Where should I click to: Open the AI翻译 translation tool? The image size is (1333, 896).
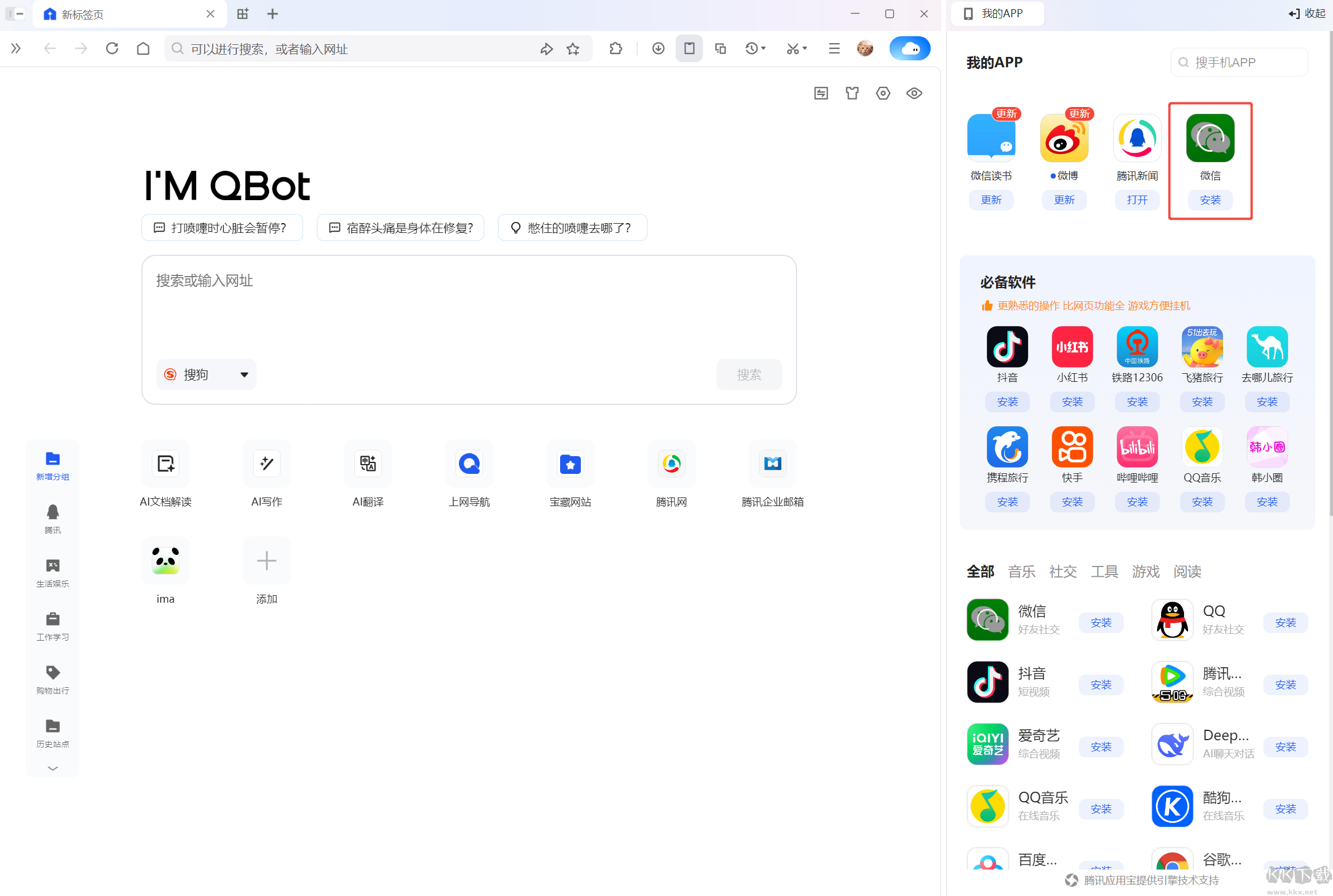[x=367, y=473]
